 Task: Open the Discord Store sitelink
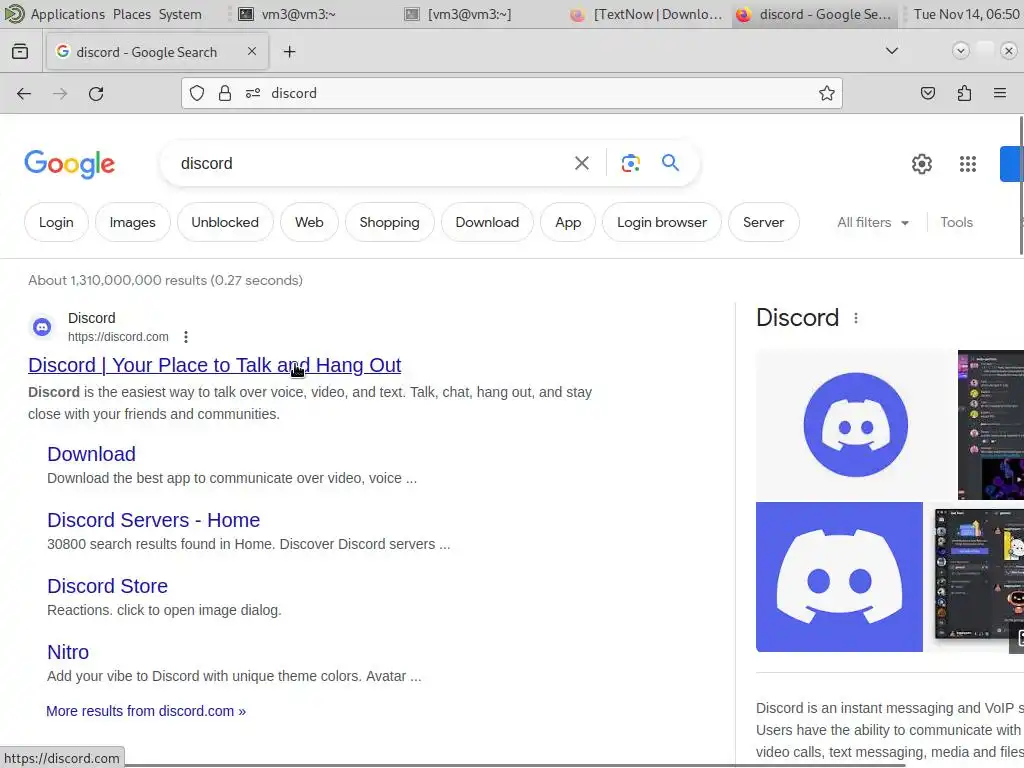(107, 586)
